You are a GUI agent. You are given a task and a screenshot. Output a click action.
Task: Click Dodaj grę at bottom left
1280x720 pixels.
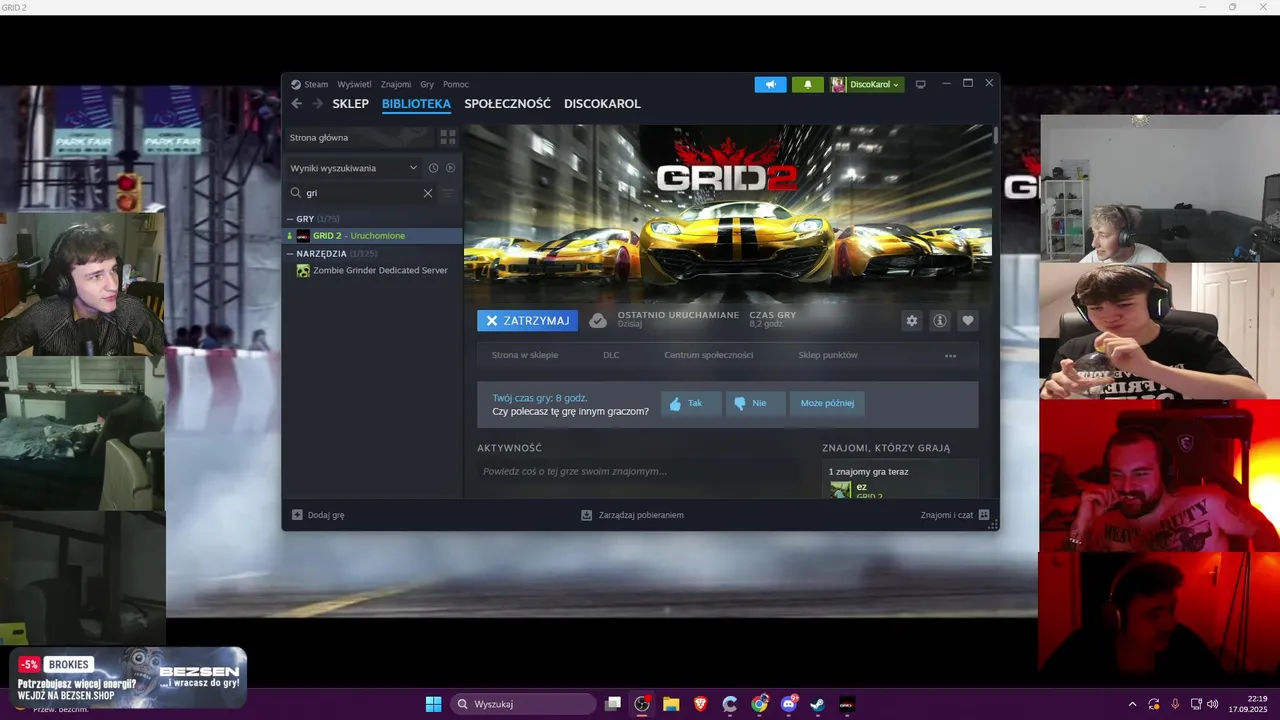tap(318, 515)
